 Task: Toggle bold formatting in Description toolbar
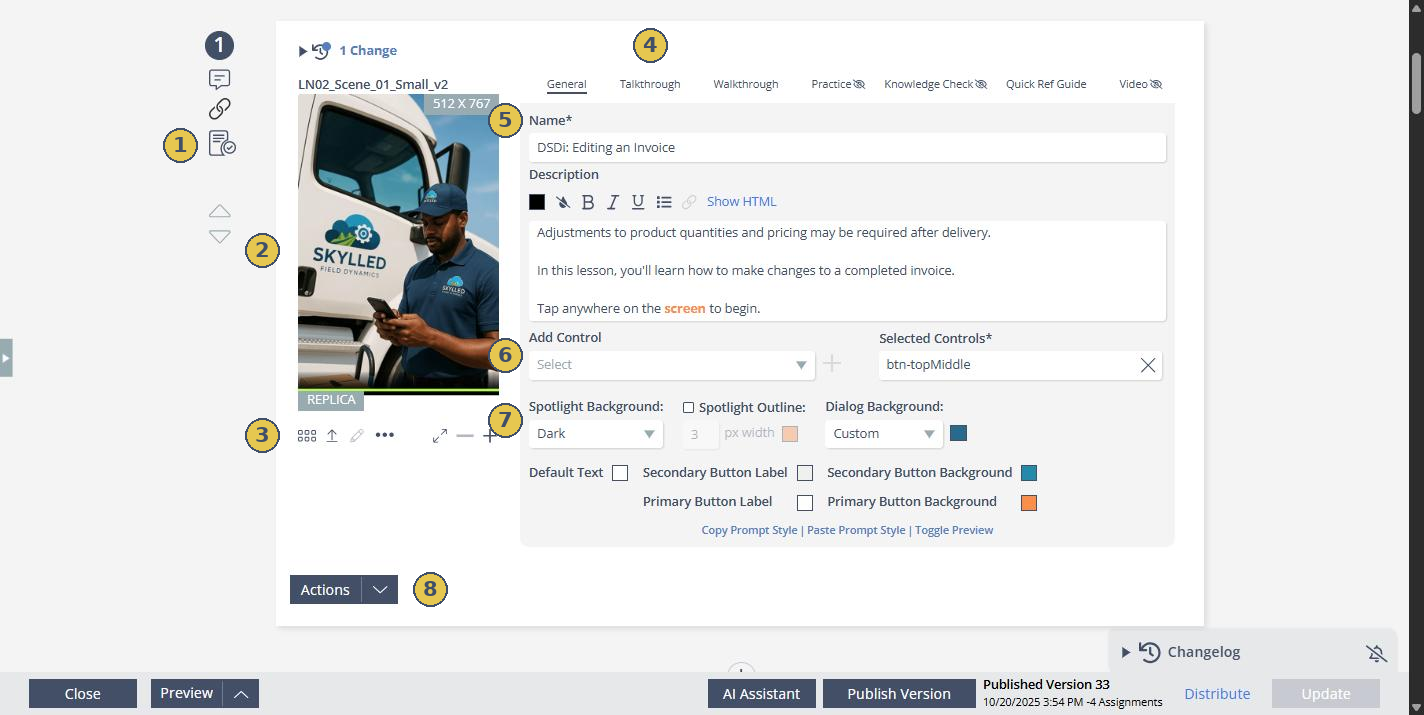coord(588,202)
